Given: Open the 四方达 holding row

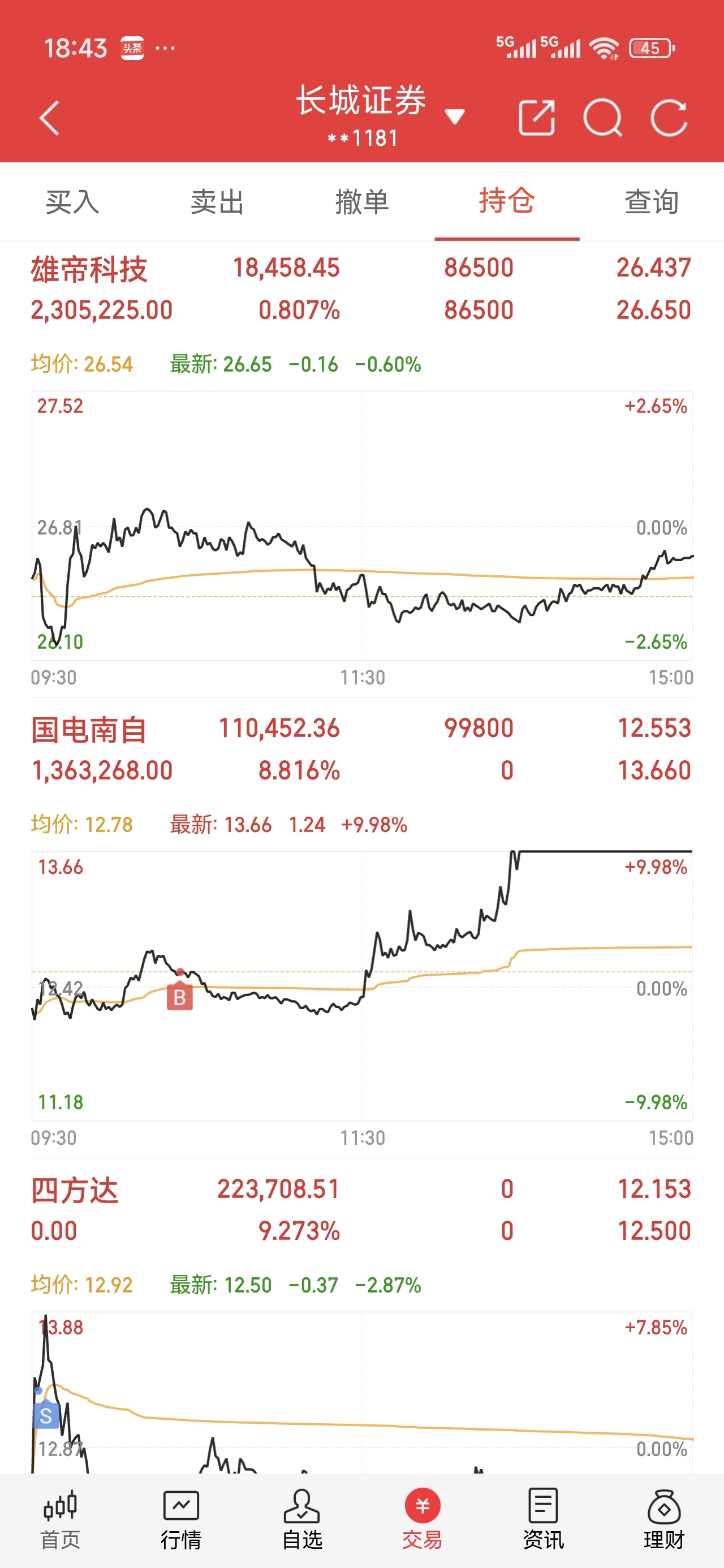Looking at the screenshot, I should [361, 1209].
